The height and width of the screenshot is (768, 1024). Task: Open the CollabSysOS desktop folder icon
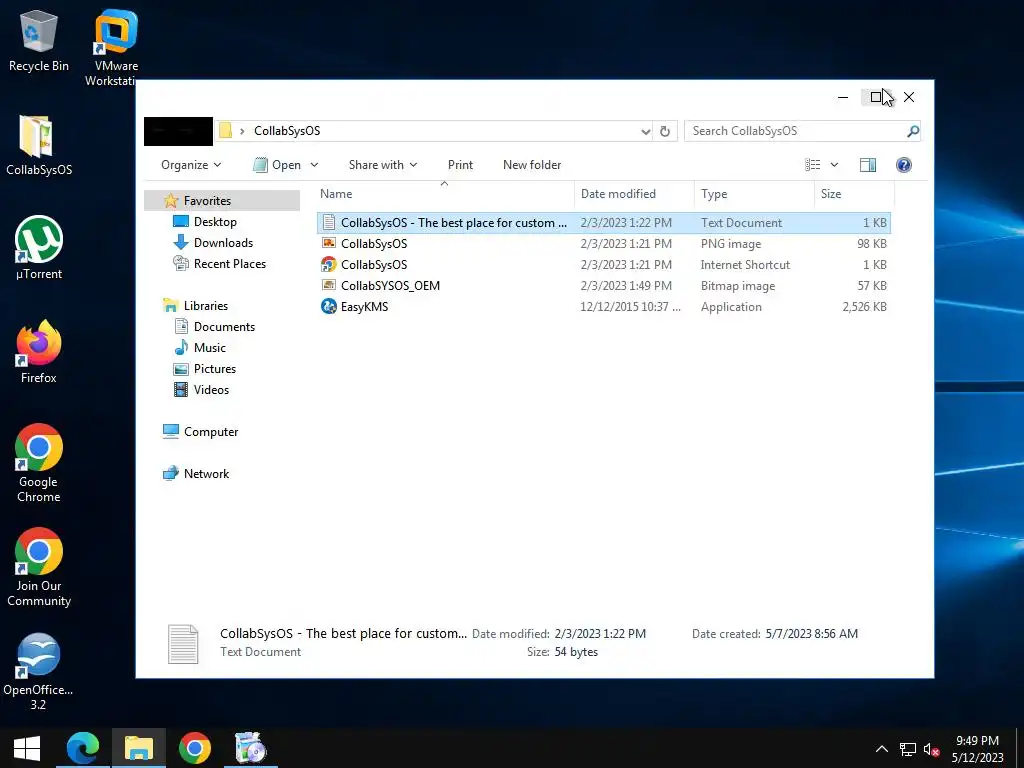click(x=39, y=145)
